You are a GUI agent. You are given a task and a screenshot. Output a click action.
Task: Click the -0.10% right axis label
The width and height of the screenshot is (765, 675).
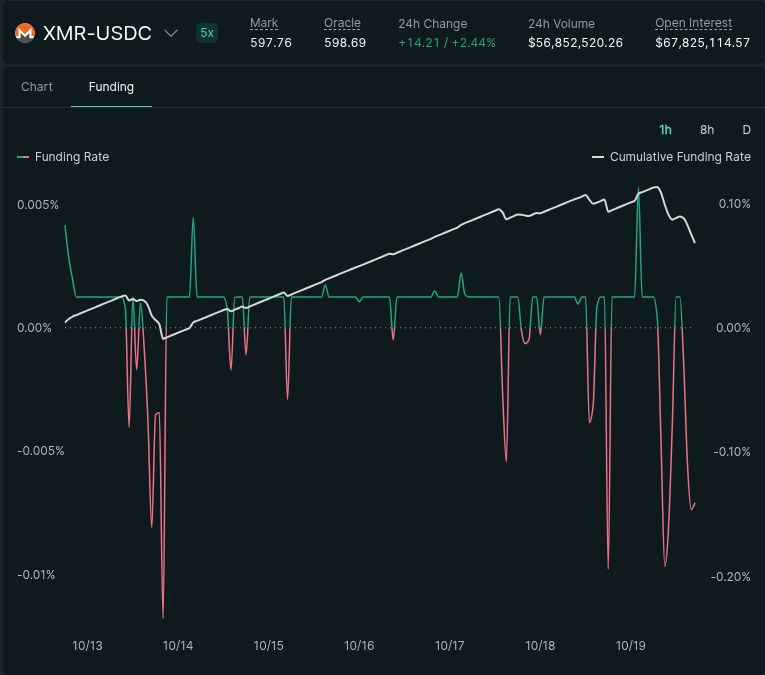731,452
